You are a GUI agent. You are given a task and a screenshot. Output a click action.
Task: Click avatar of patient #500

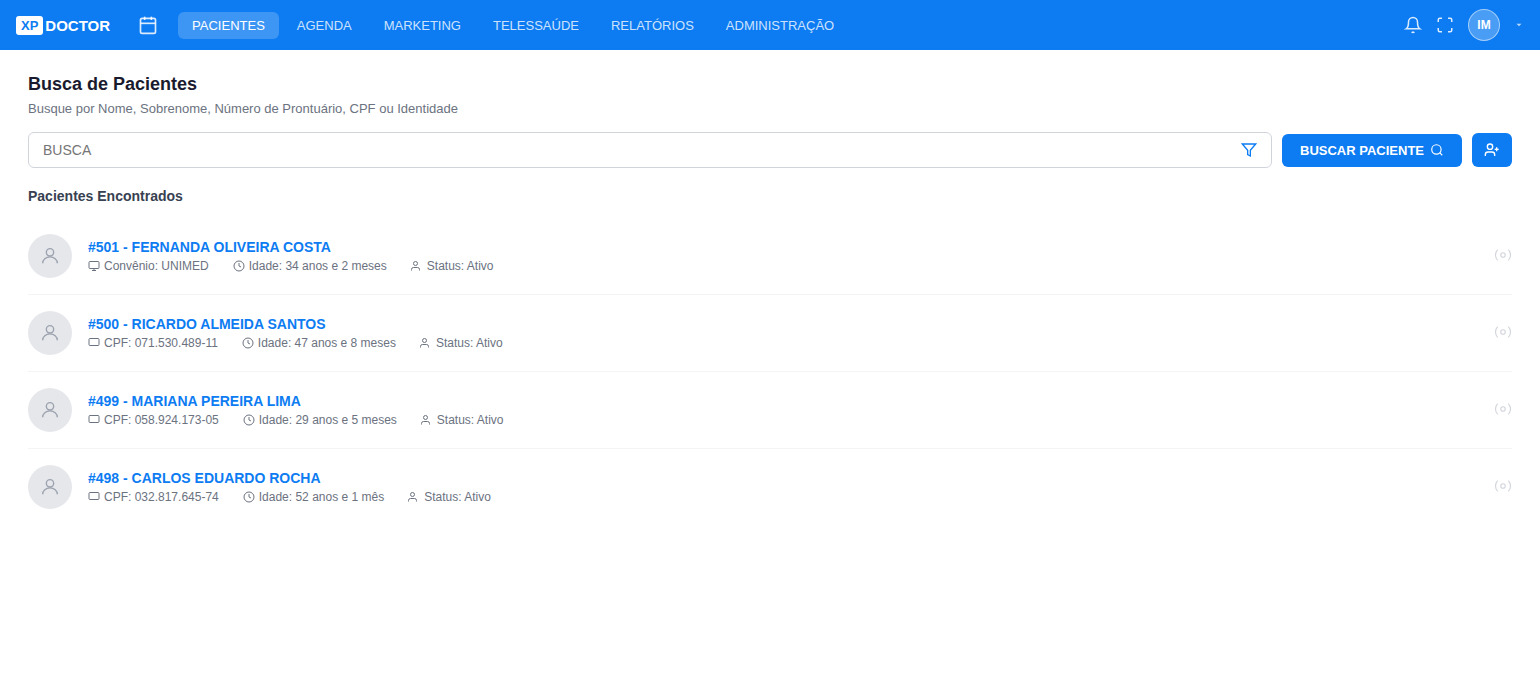point(50,333)
